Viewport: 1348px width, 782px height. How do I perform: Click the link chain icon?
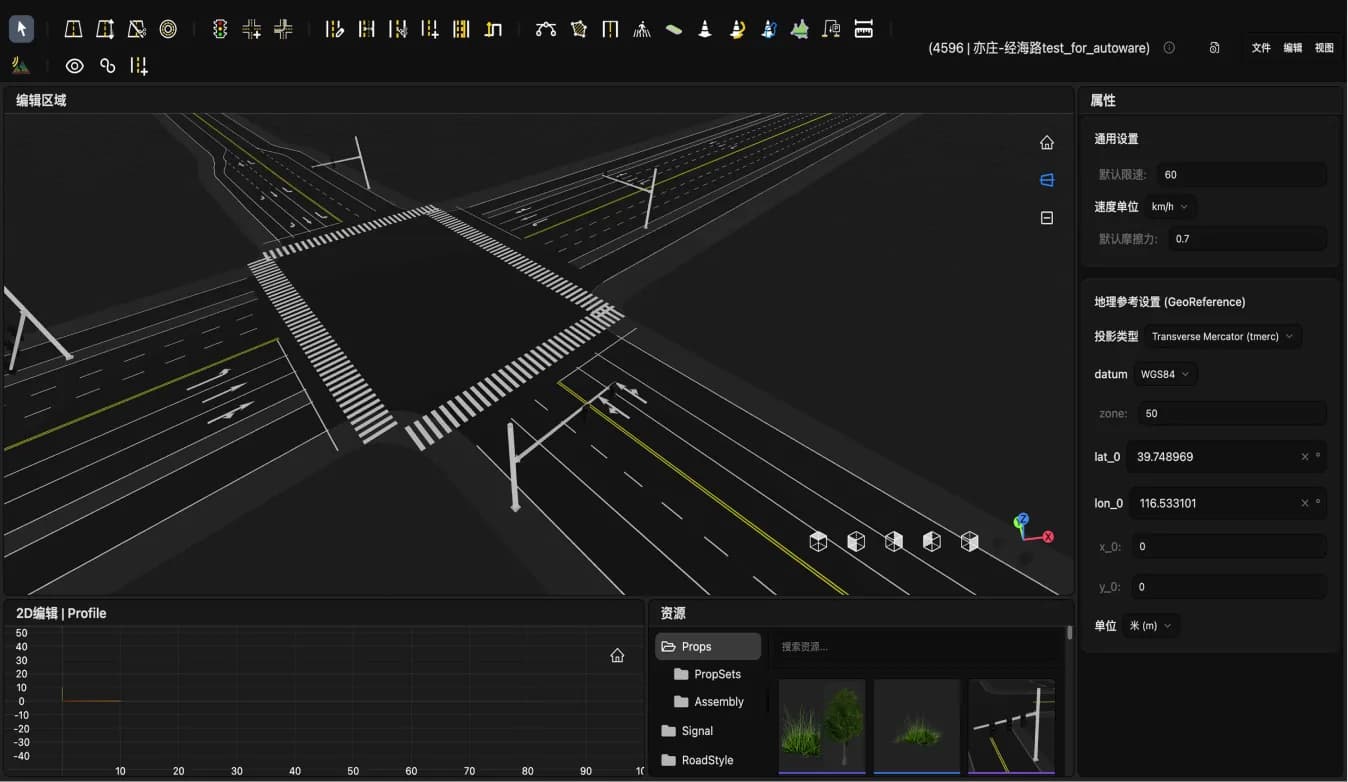(x=107, y=66)
